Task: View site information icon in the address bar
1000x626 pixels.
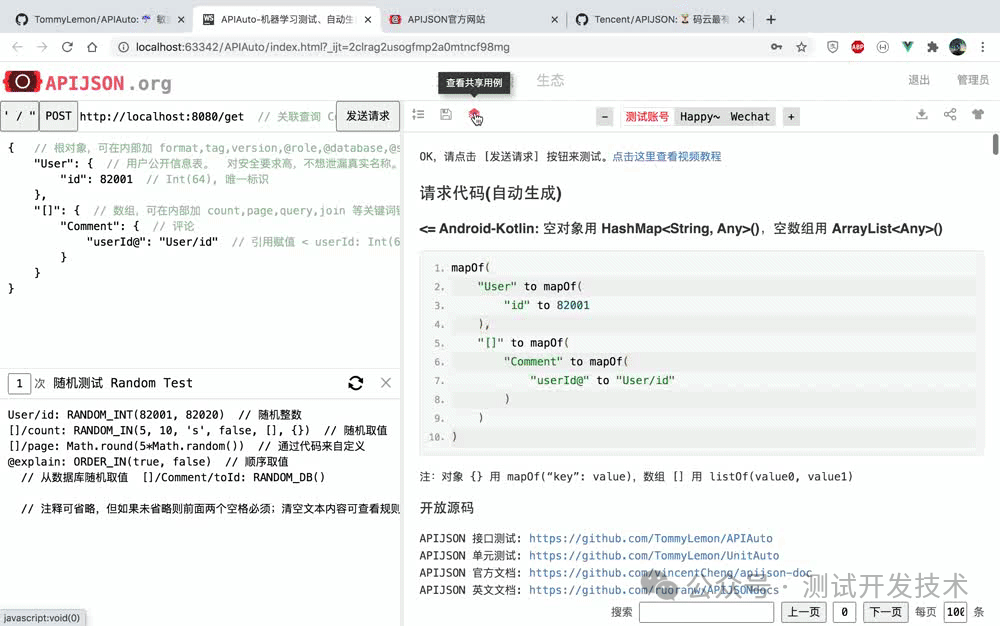Action: coord(124,47)
